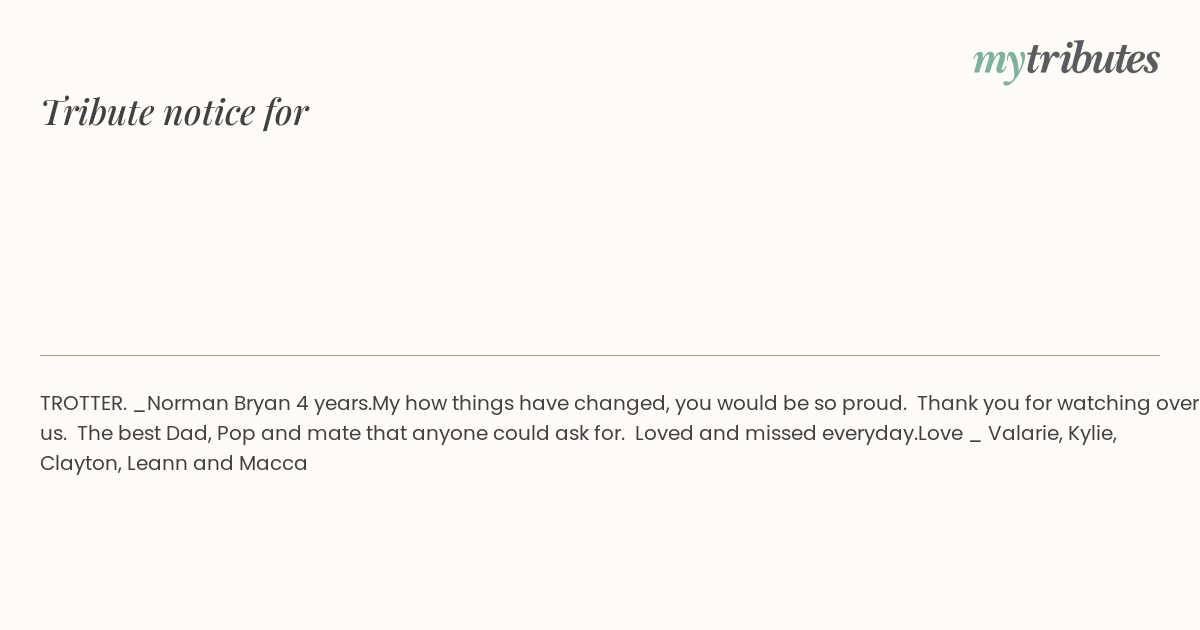Select the surname "TROTTER." in the notice
Image resolution: width=1200 pixels, height=630 pixels.
click(83, 403)
